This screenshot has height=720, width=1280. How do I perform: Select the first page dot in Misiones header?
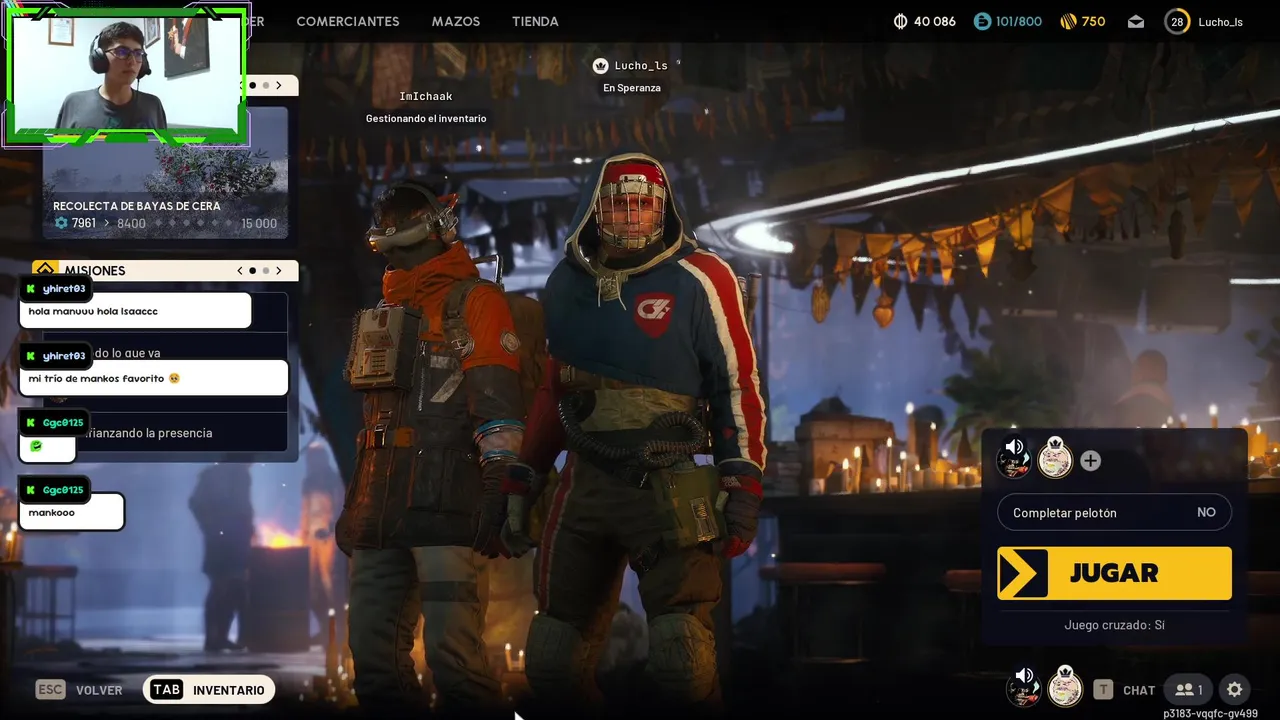(252, 270)
